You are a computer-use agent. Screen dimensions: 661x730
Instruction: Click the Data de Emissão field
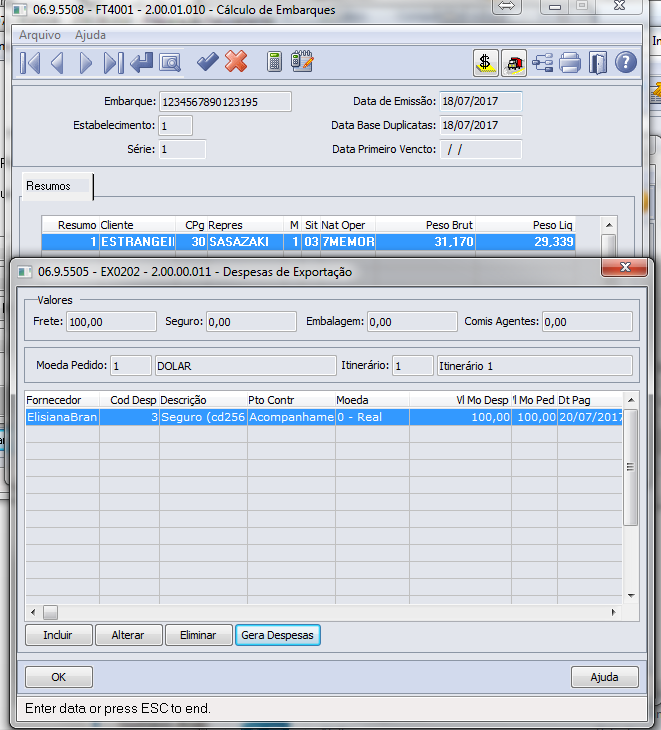[x=481, y=101]
